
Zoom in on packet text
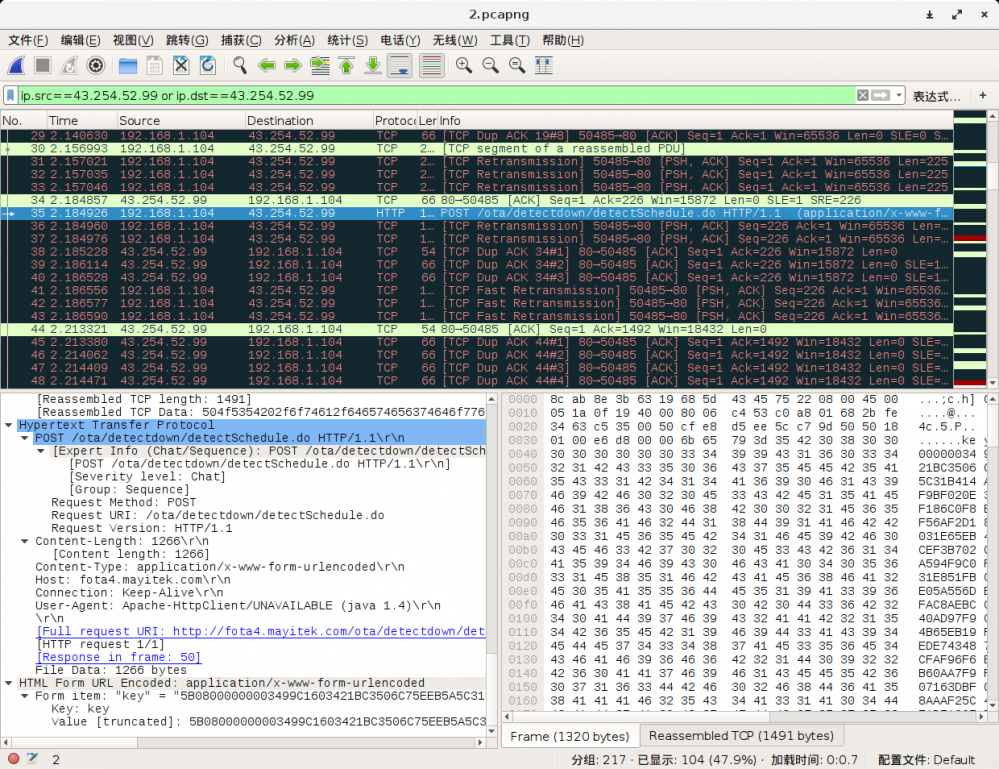[464, 66]
